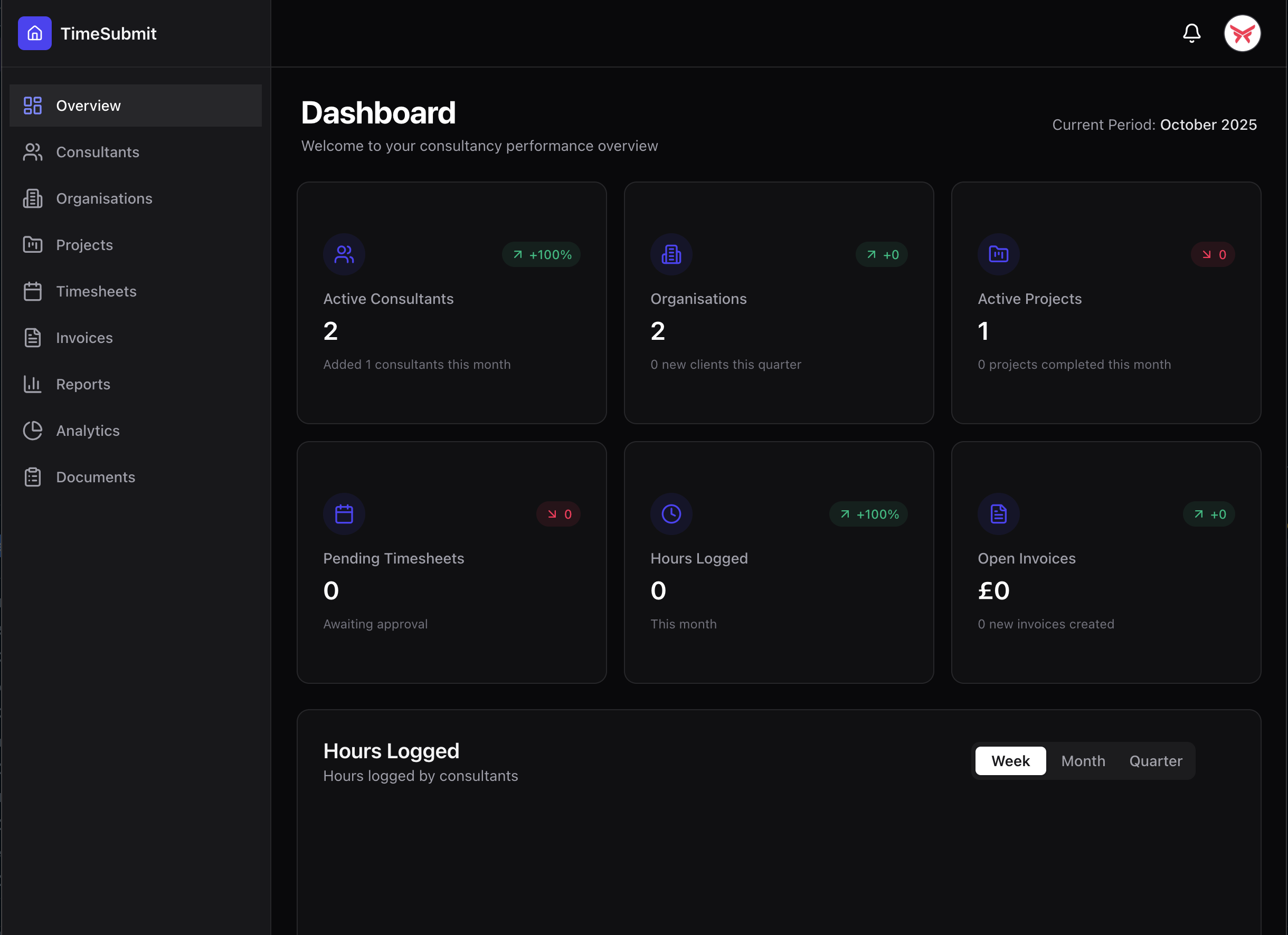
Task: Select the Timesheets calendar icon in the sidebar
Action: (x=32, y=291)
